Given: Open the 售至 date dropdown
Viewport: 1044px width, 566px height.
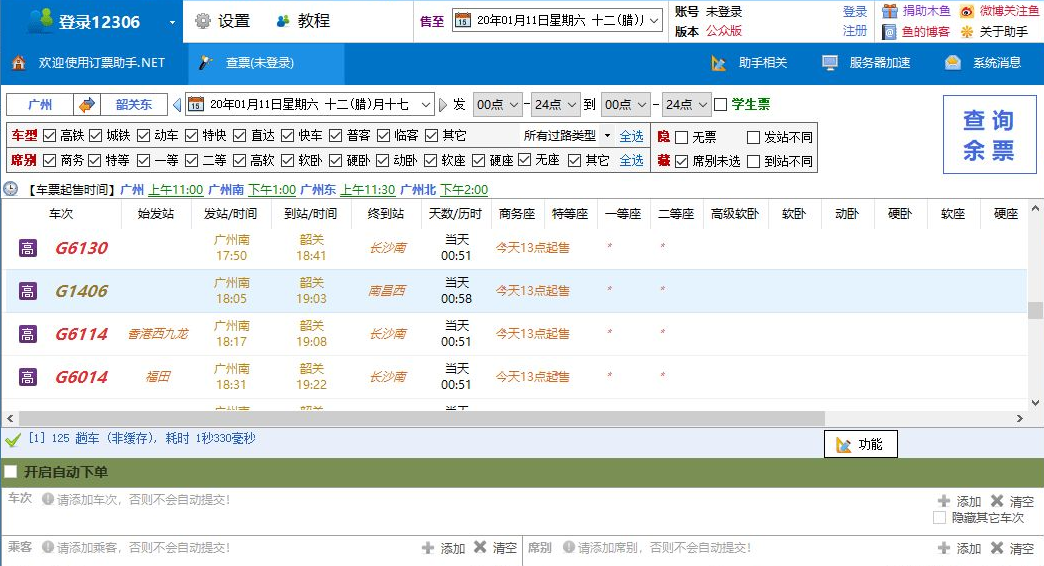Looking at the screenshot, I should (x=654, y=21).
